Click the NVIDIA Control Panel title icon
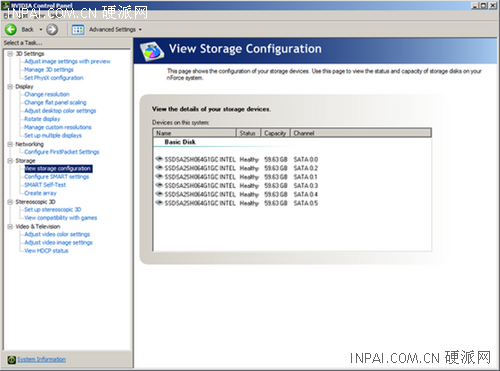500x371 pixels. [6, 5]
